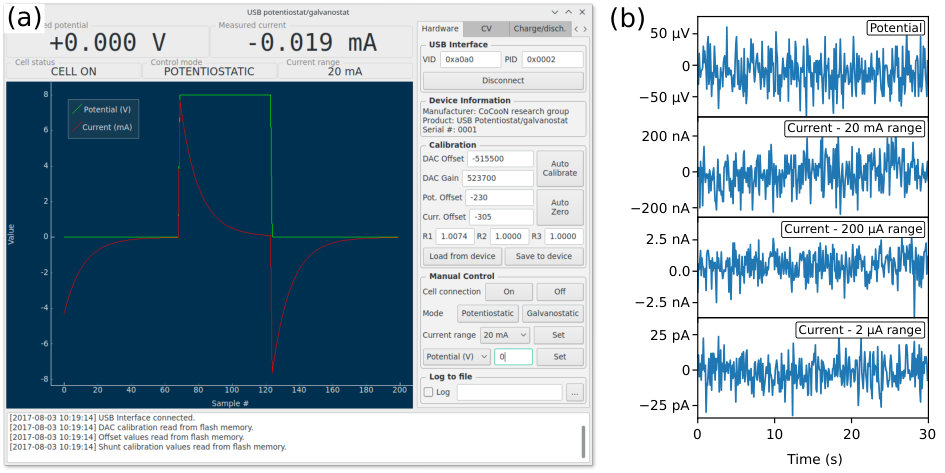945x473 pixels.
Task: Click the log file path field
Action: click(509, 392)
